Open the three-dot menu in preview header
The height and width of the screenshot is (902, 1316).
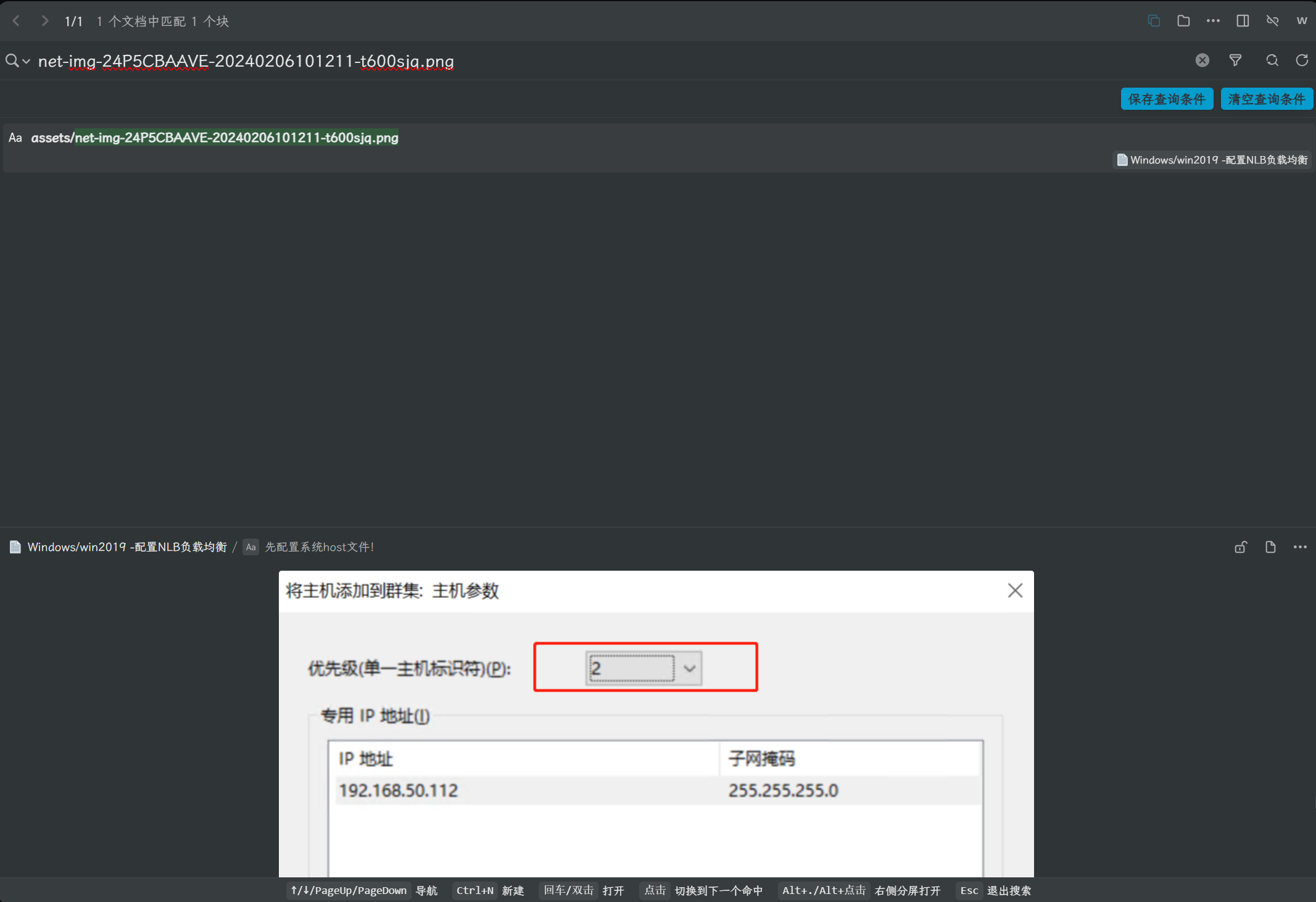pos(1300,547)
